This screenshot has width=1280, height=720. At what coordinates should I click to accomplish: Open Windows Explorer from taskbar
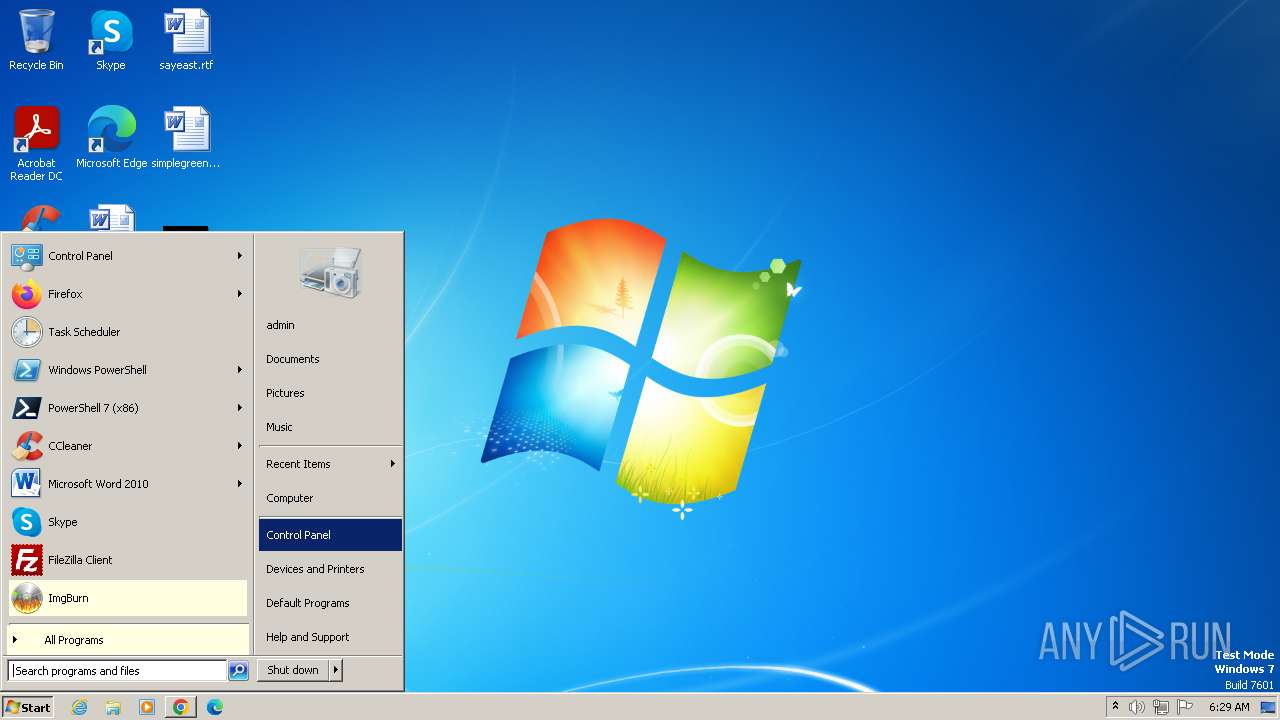[x=113, y=707]
